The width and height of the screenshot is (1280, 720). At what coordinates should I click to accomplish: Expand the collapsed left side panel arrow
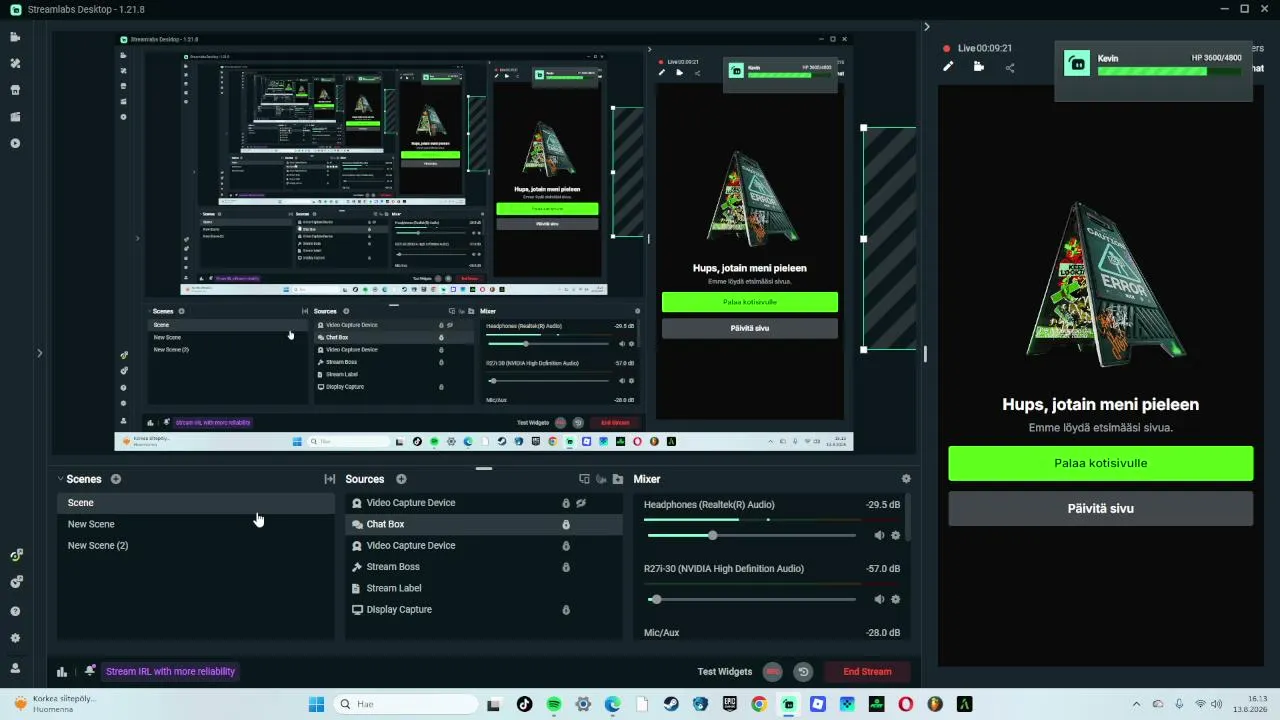40,353
